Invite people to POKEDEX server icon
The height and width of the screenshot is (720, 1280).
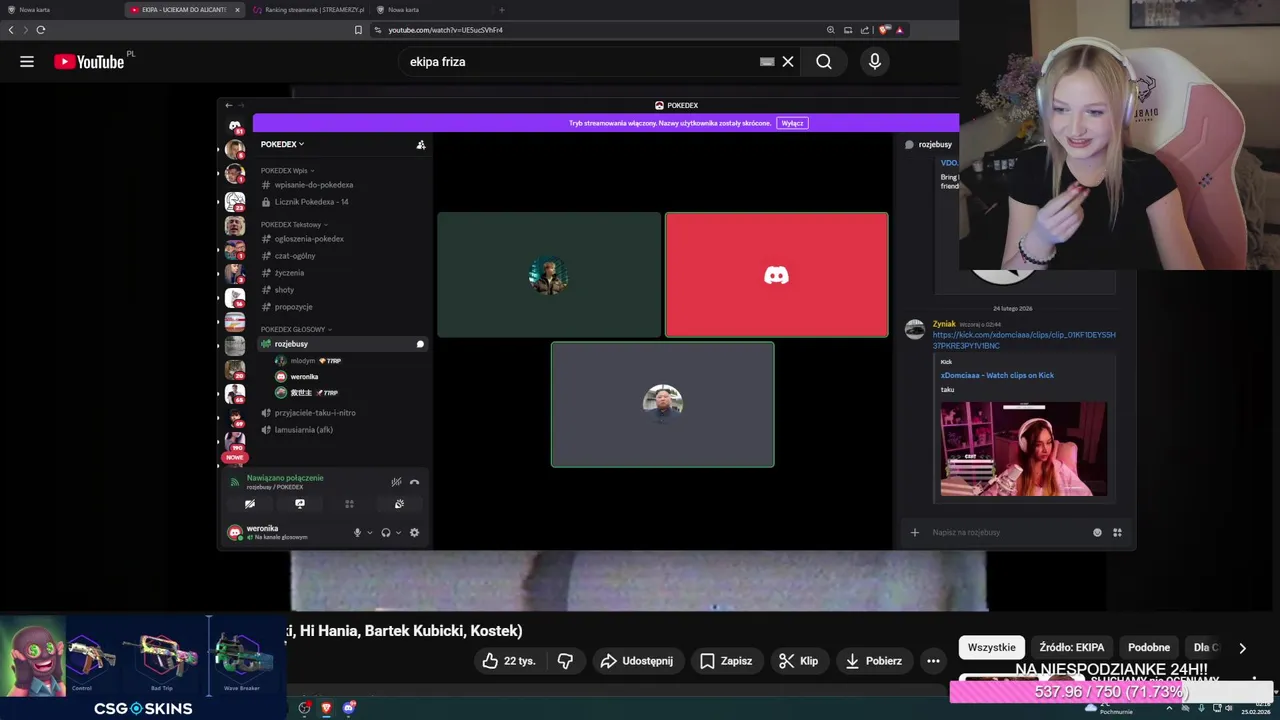pyautogui.click(x=421, y=145)
